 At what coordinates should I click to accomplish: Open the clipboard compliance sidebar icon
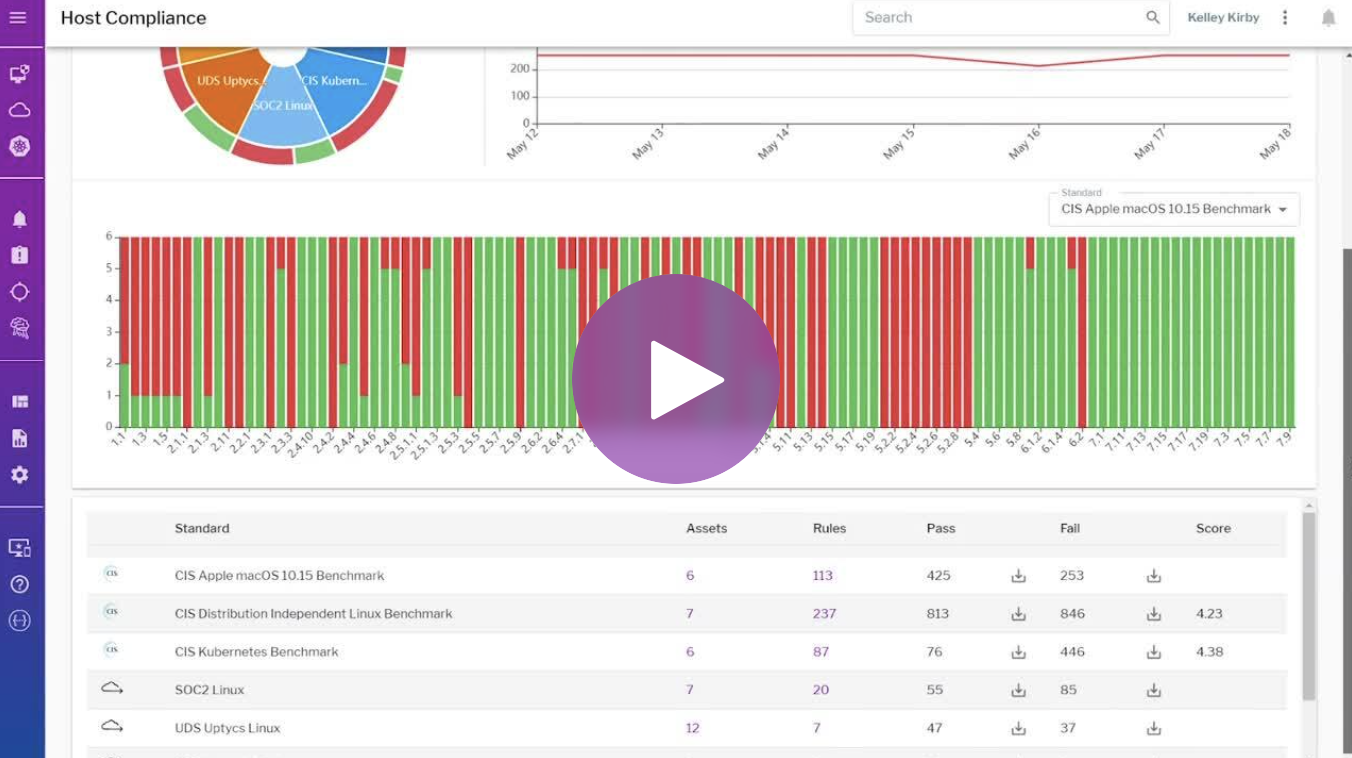point(19,255)
